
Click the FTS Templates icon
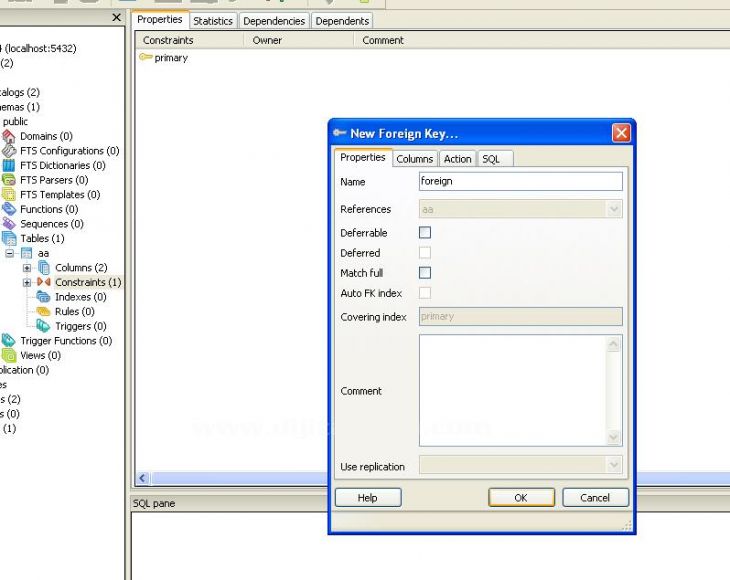click(9, 195)
